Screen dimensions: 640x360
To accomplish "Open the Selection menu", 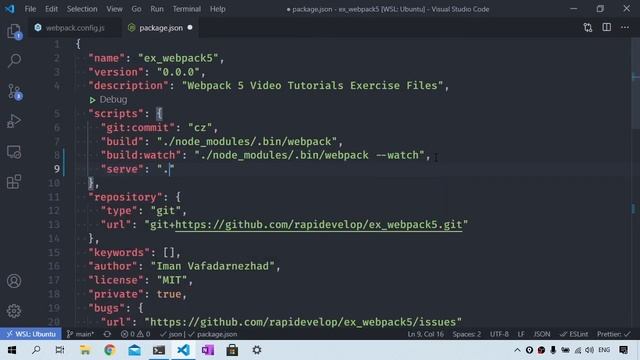I will click(x=82, y=9).
